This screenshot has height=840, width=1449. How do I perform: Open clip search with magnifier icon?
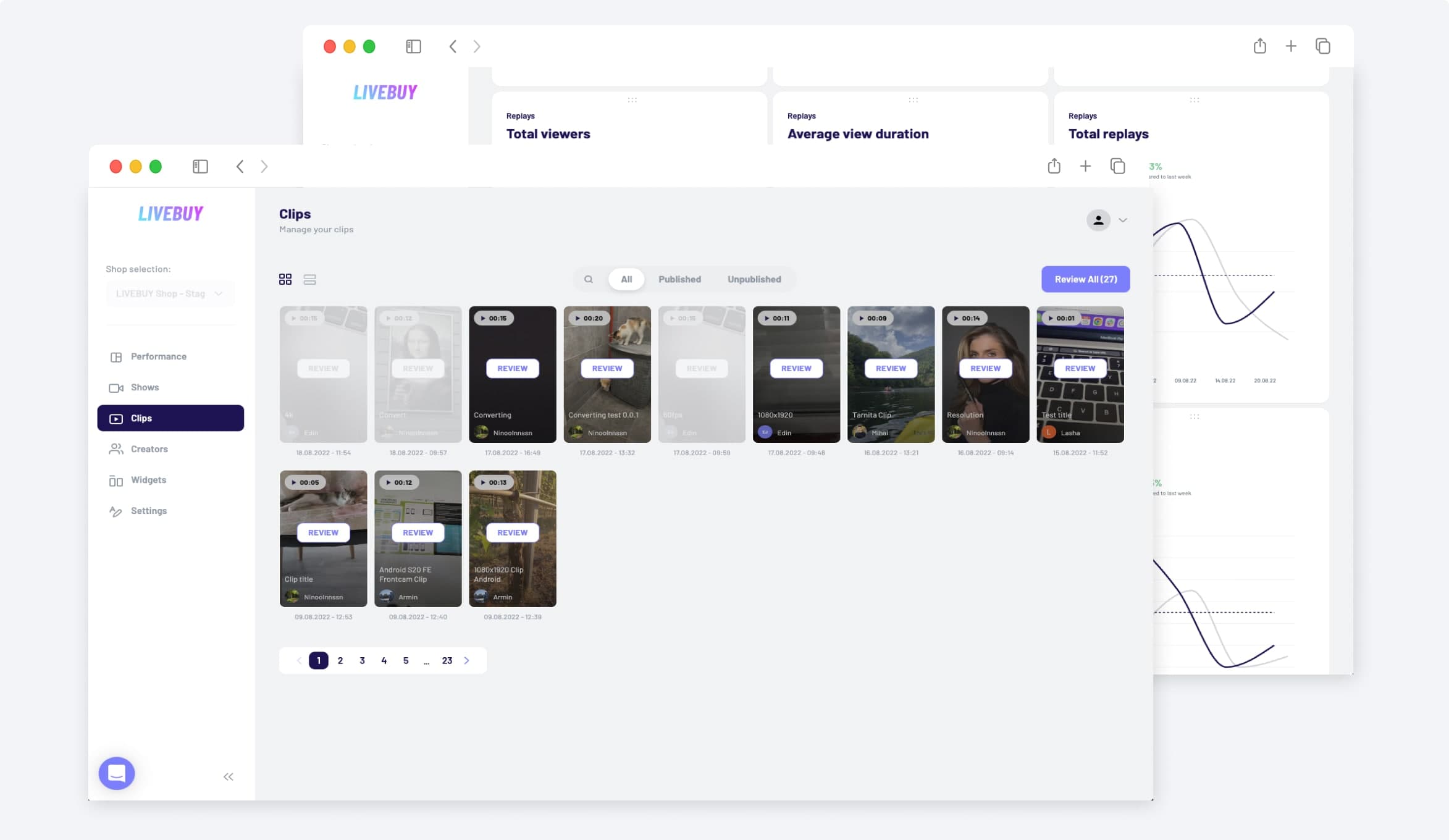tap(589, 279)
